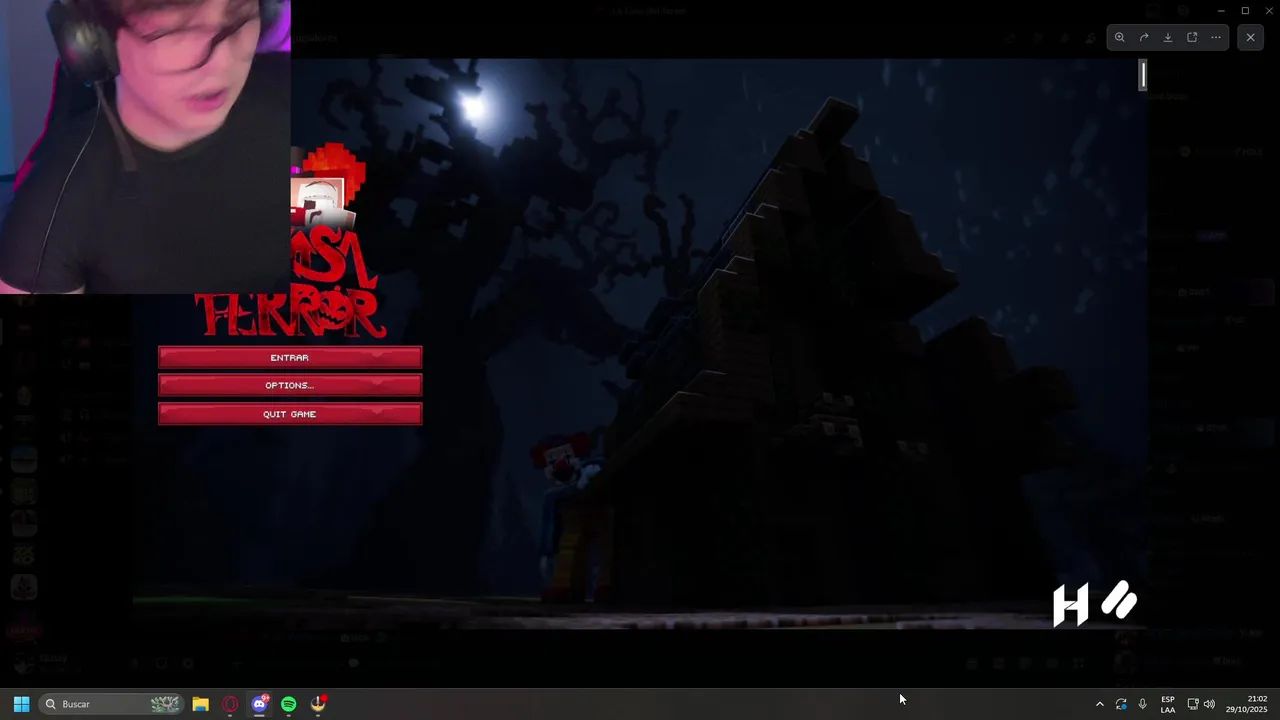Screen dimensions: 1280x720
Task: Change the ESP LAA keyboard language
Action: click(x=1168, y=704)
